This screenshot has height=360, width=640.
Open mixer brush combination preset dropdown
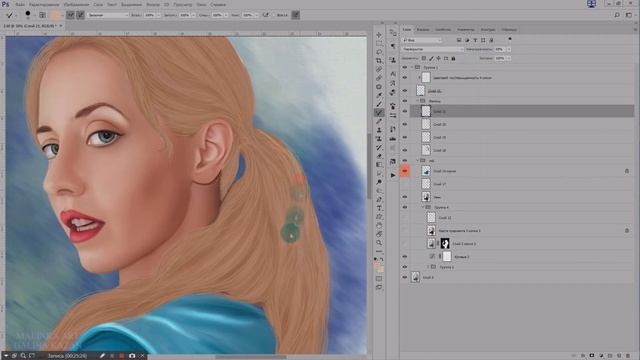coord(108,15)
